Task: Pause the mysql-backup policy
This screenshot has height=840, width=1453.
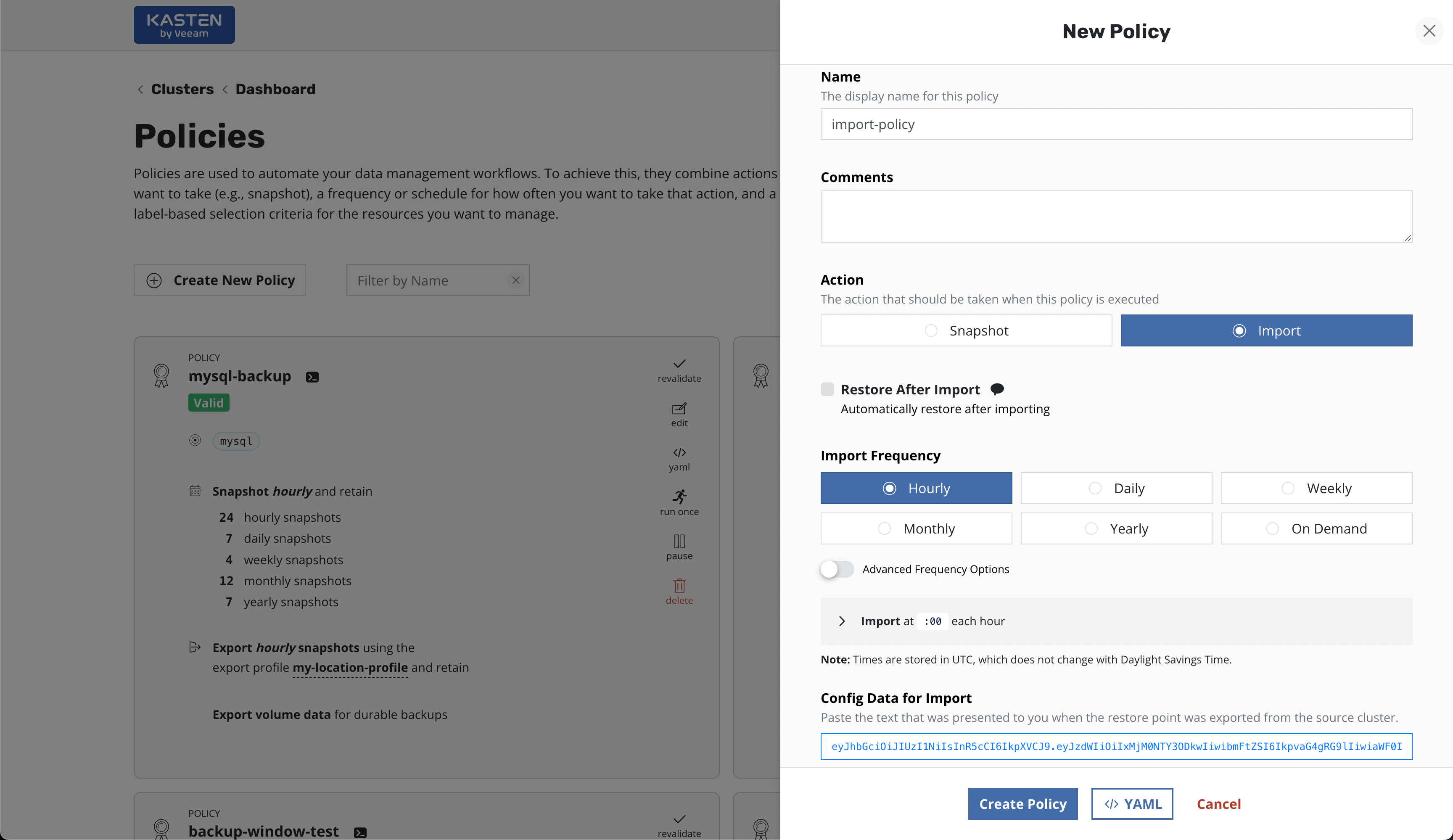Action: click(x=679, y=547)
